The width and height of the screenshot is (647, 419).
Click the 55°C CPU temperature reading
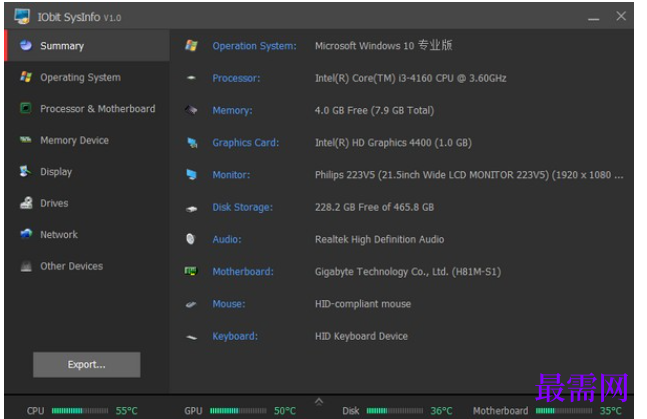[126, 411]
